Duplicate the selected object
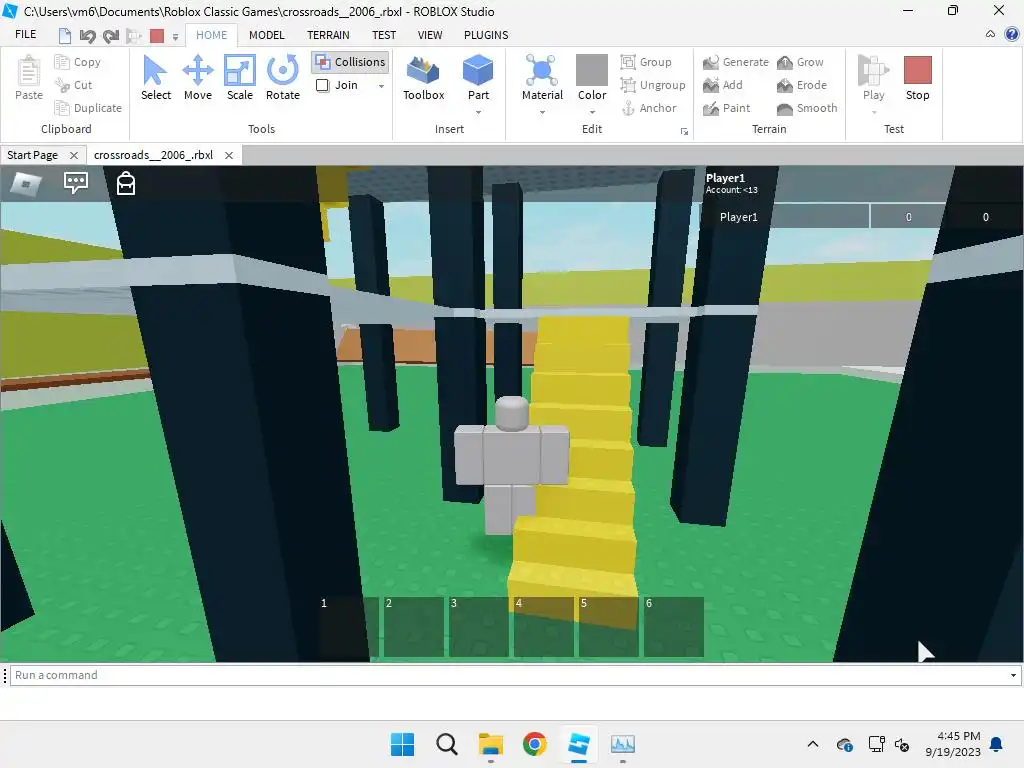The image size is (1024, 768). [88, 108]
